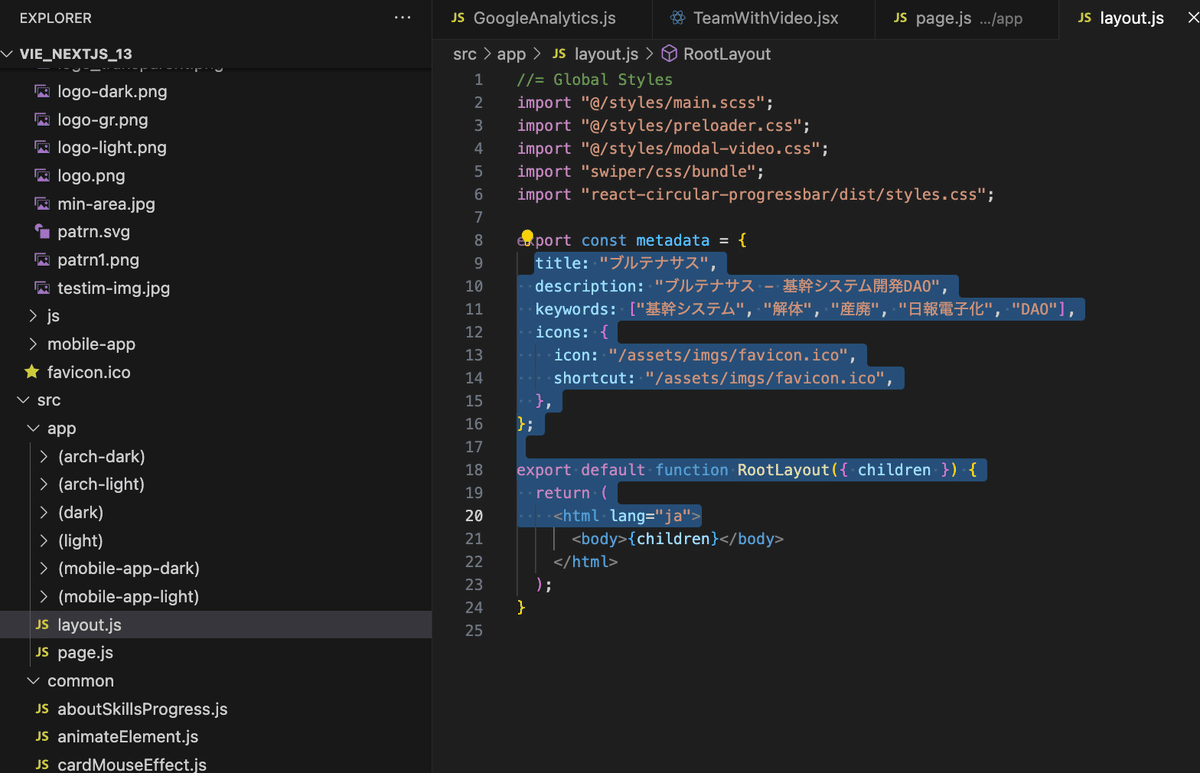This screenshot has width=1200, height=773.
Task: Switch to the TeamWithVideo.jsx tab
Action: 762,18
